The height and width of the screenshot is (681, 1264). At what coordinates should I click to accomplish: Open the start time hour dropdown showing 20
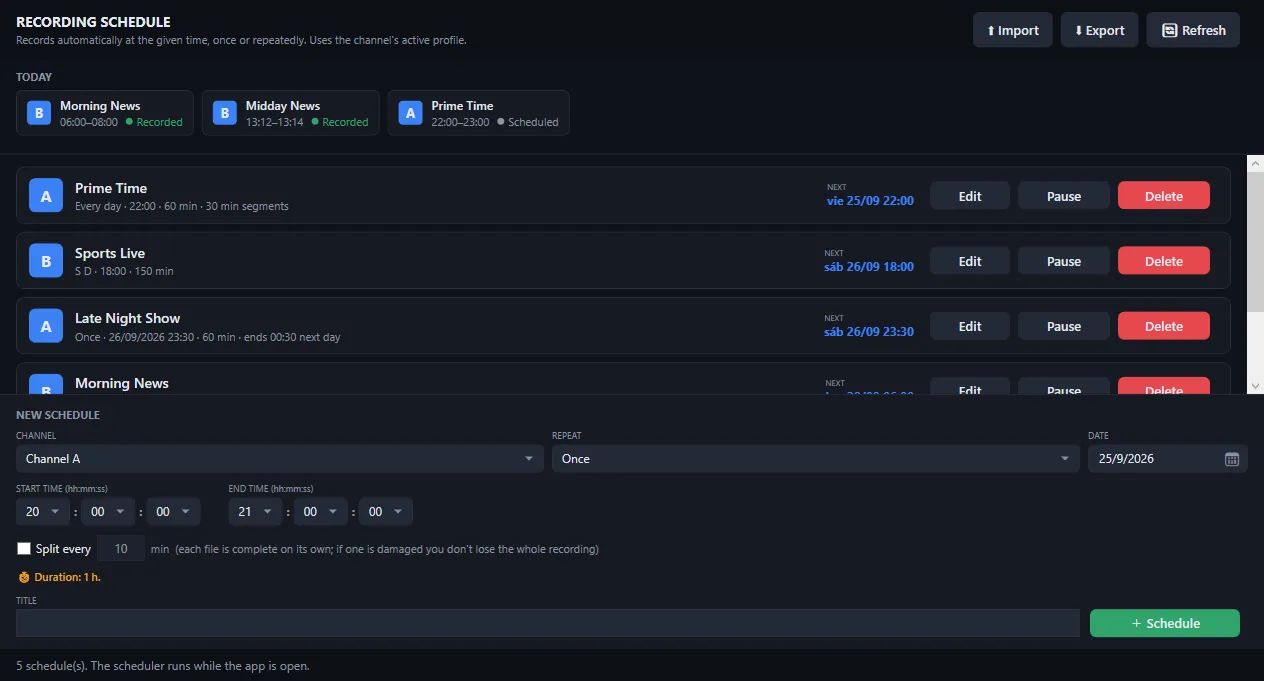pyautogui.click(x=43, y=512)
